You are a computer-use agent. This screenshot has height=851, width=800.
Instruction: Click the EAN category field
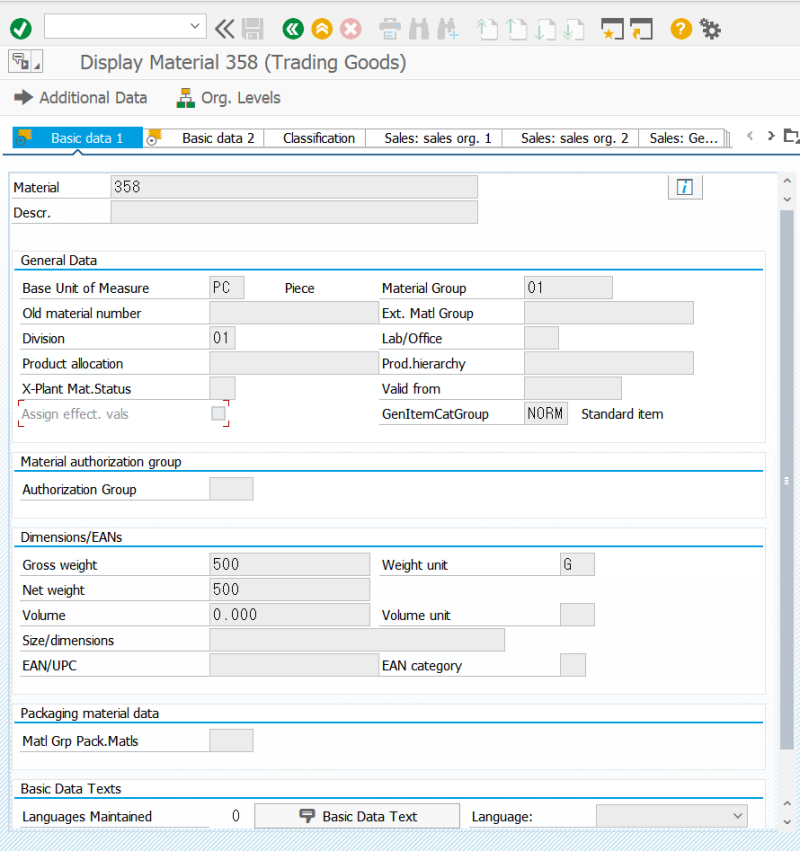(x=573, y=665)
